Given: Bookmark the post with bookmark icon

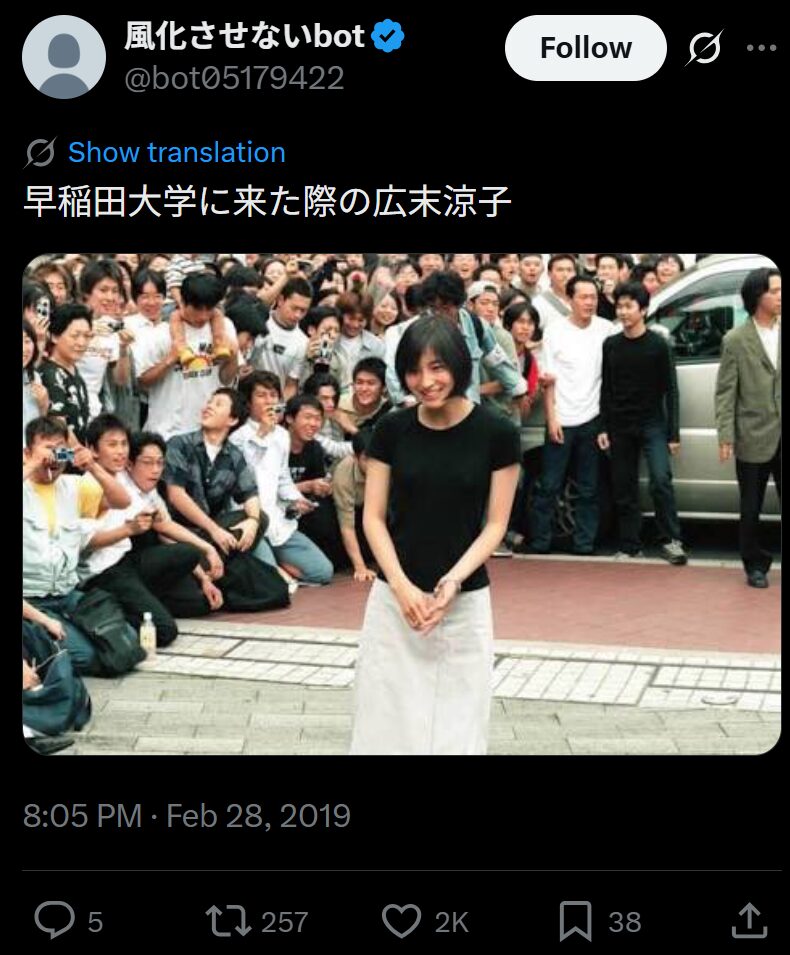Looking at the screenshot, I should (576, 921).
